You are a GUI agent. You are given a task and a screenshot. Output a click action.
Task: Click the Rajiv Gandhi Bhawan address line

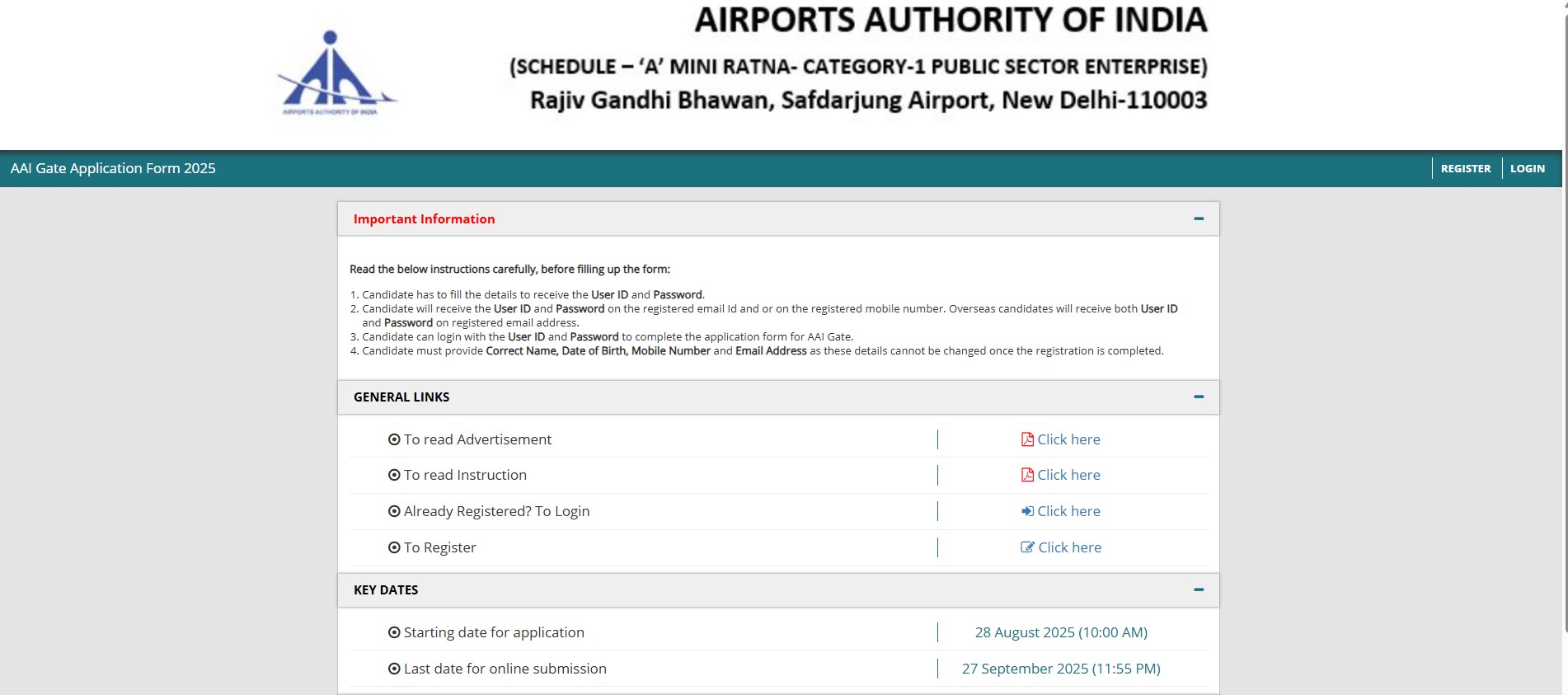click(868, 100)
